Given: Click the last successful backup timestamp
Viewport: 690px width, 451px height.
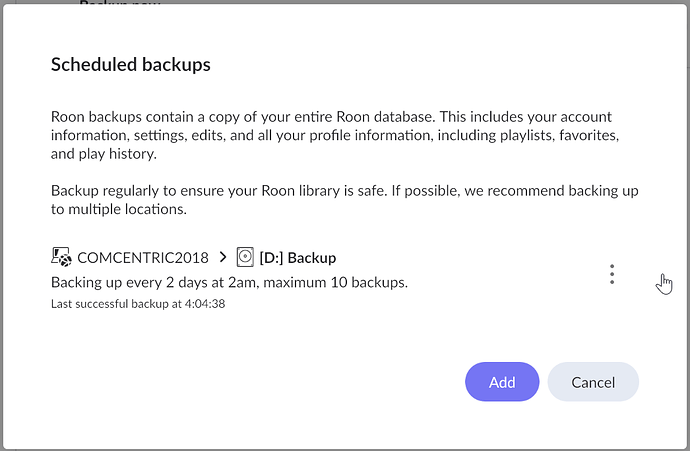Looking at the screenshot, I should pyautogui.click(x=138, y=304).
